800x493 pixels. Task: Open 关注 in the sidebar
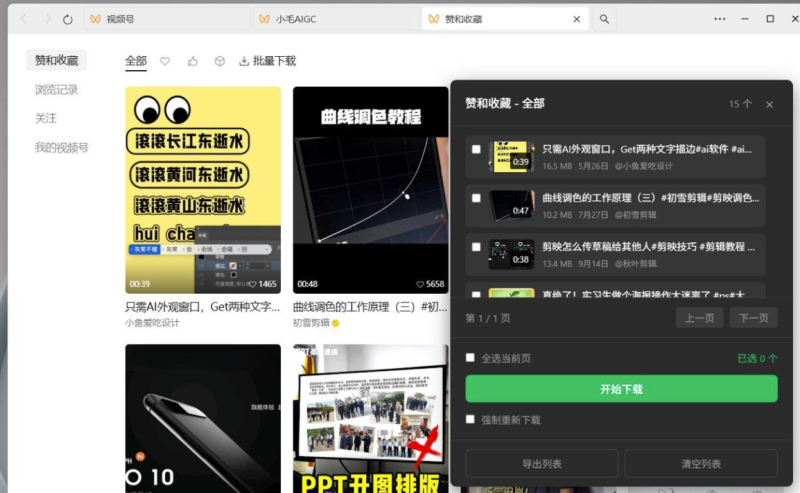46,118
